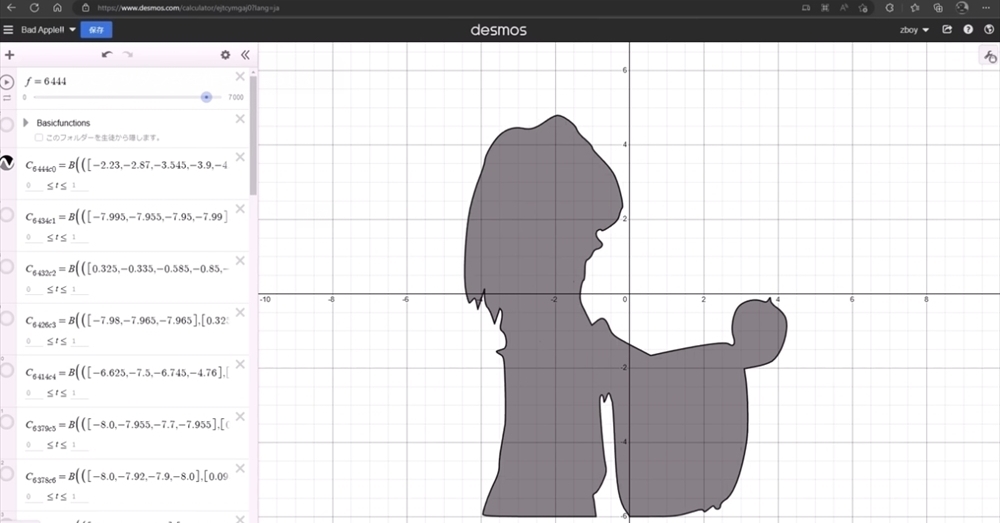Undo the last expression edit

[106, 55]
